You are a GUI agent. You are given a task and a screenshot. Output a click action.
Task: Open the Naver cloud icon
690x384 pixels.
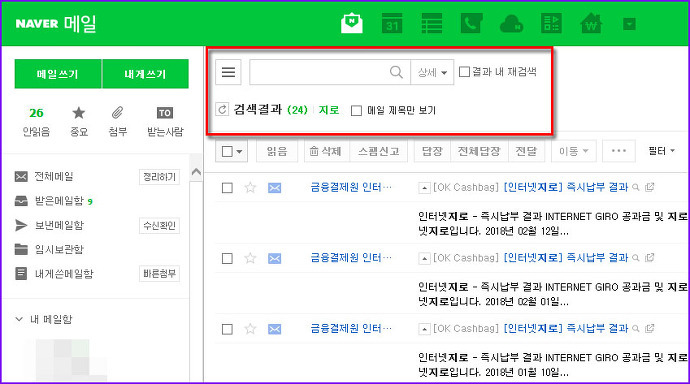[x=511, y=24]
